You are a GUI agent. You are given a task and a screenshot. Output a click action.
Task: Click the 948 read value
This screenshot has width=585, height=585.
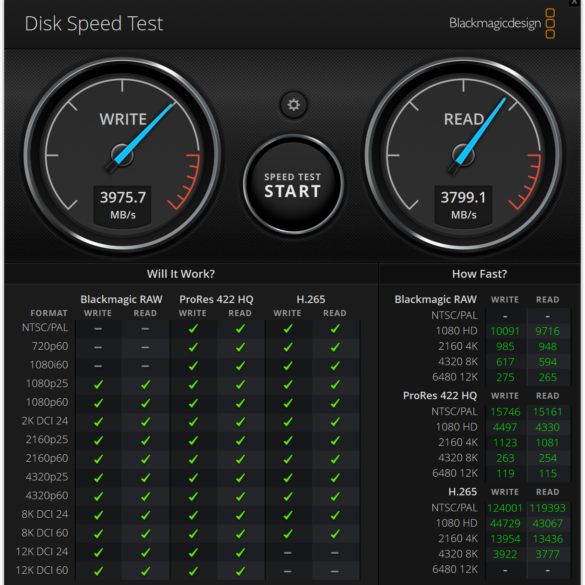[x=547, y=347]
